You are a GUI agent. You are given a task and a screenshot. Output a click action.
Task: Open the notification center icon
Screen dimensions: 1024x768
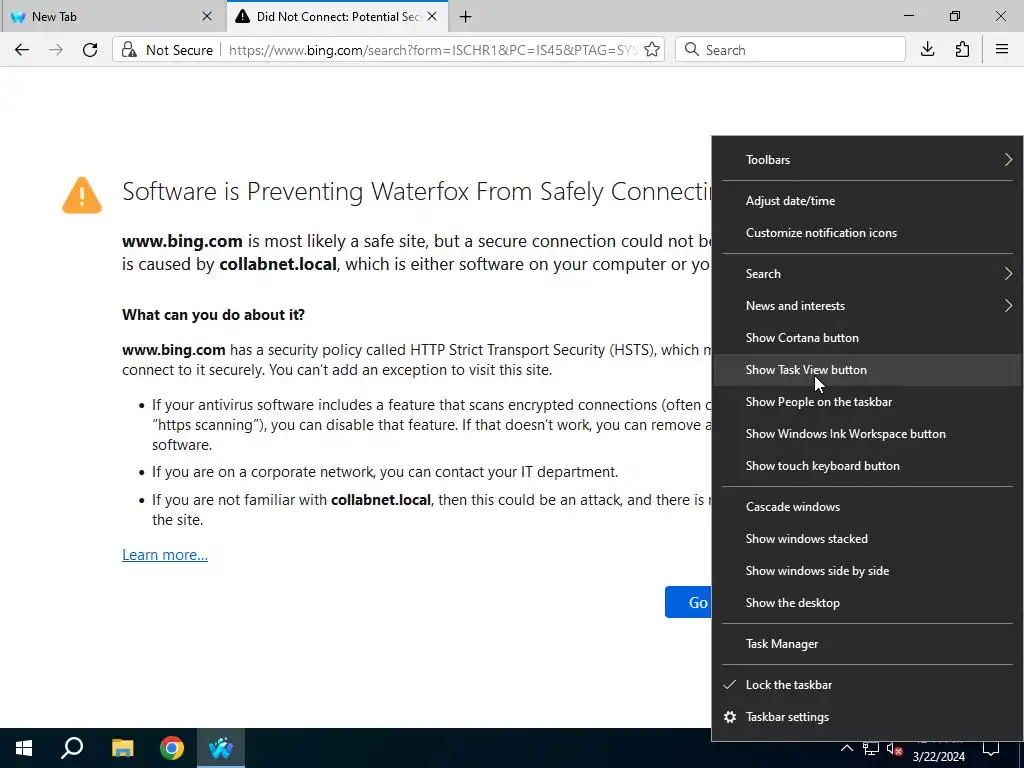pos(991,748)
